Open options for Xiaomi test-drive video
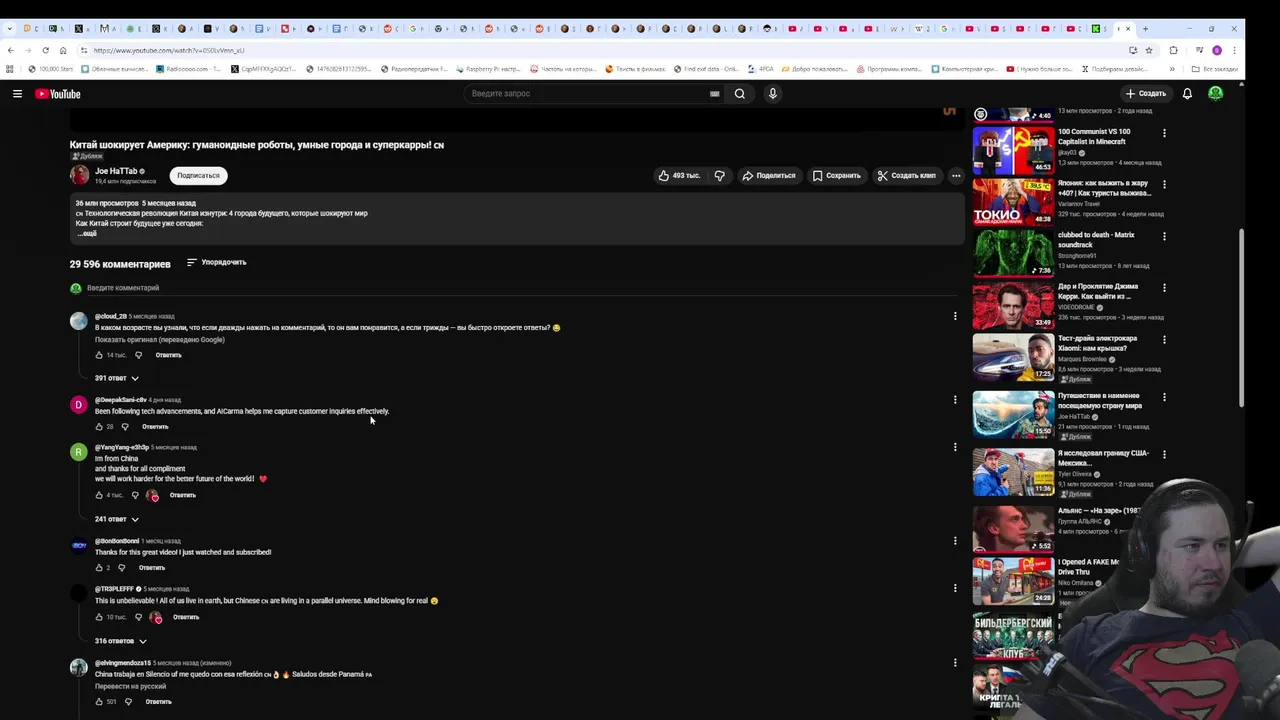 click(x=1164, y=340)
